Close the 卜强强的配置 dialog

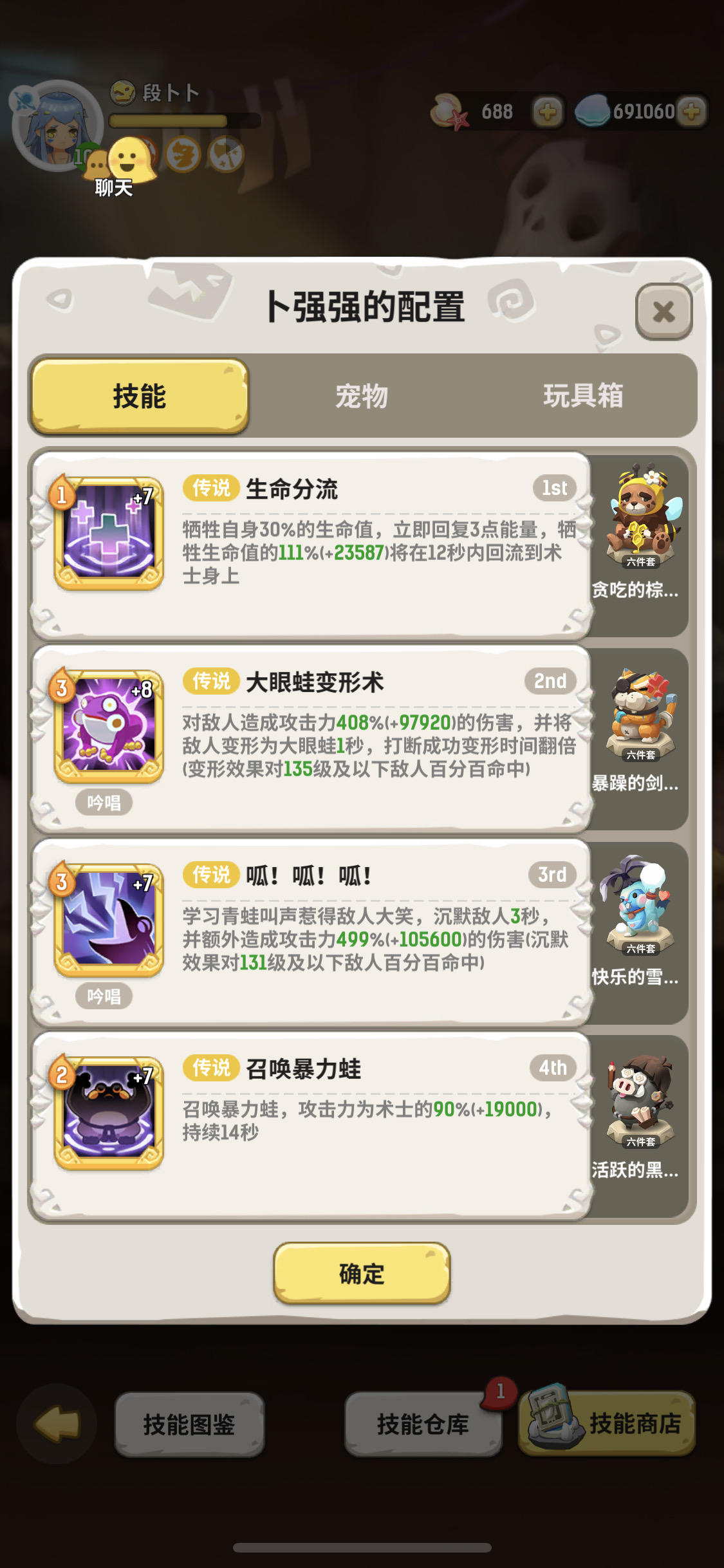click(x=664, y=312)
